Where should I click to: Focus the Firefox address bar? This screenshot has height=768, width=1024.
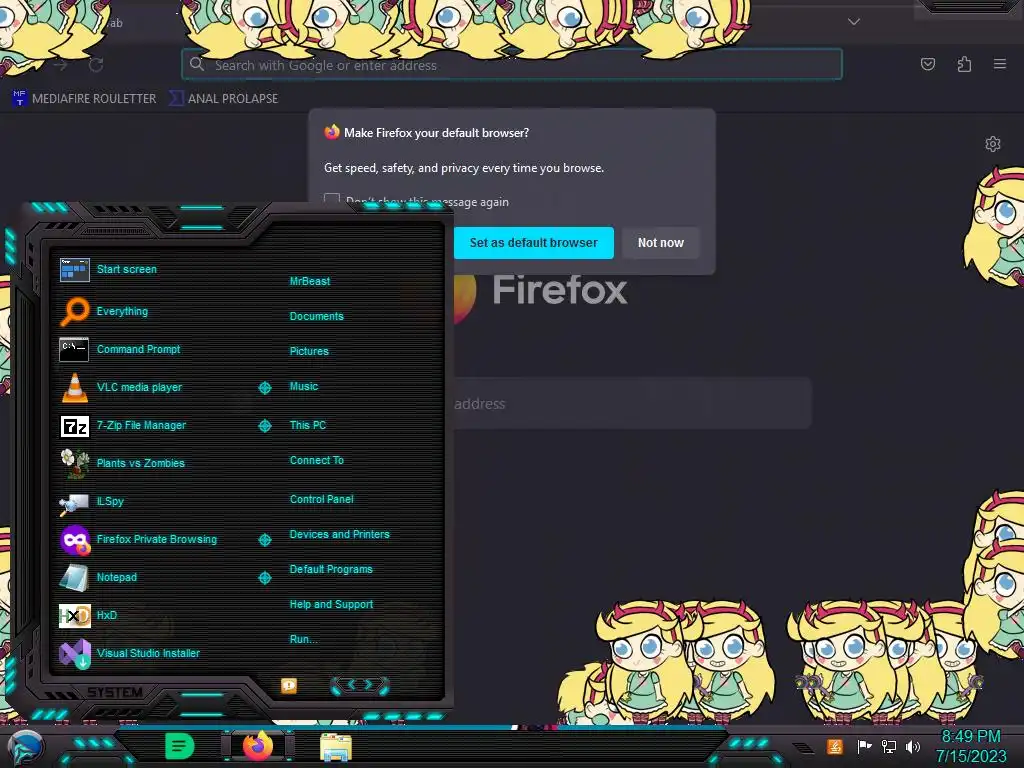[512, 65]
